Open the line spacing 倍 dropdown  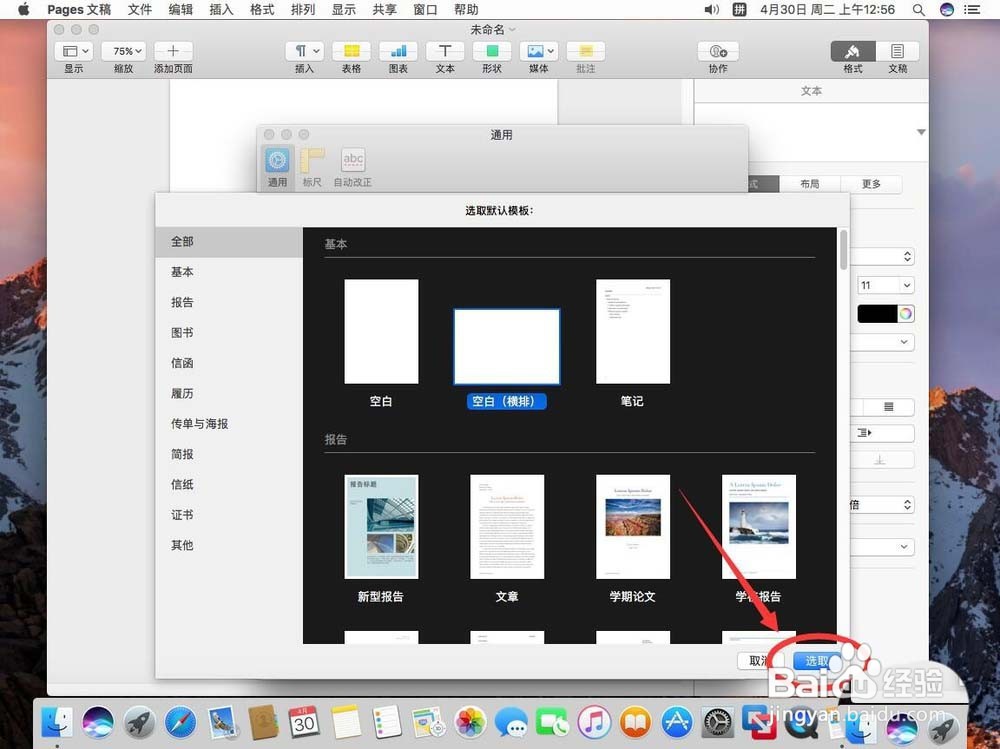(883, 505)
